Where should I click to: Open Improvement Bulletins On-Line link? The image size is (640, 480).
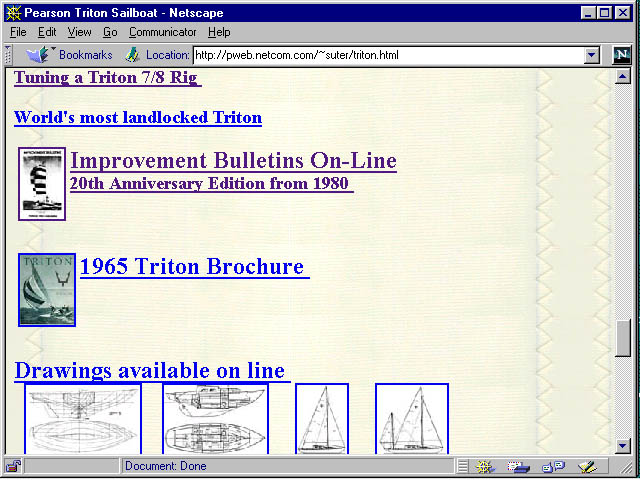point(233,160)
